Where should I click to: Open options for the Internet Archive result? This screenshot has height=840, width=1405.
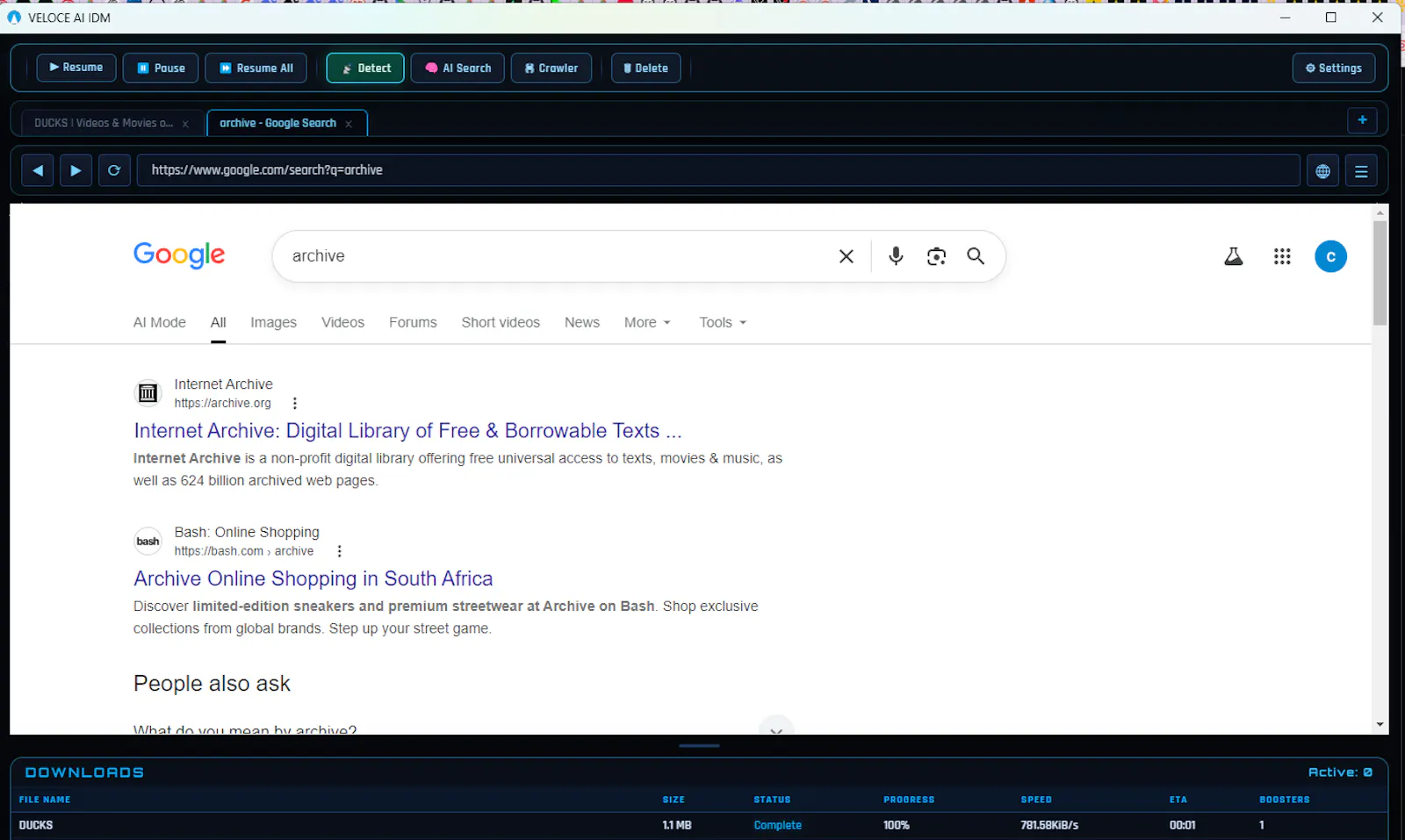click(x=295, y=404)
